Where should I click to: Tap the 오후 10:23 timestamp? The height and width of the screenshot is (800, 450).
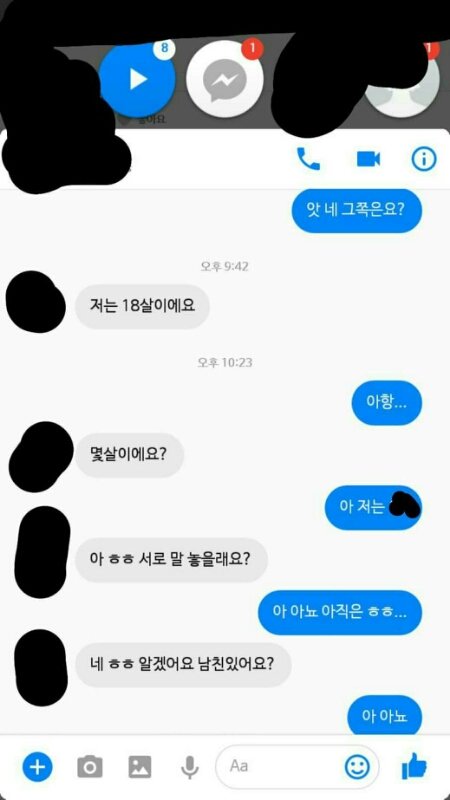(225, 363)
